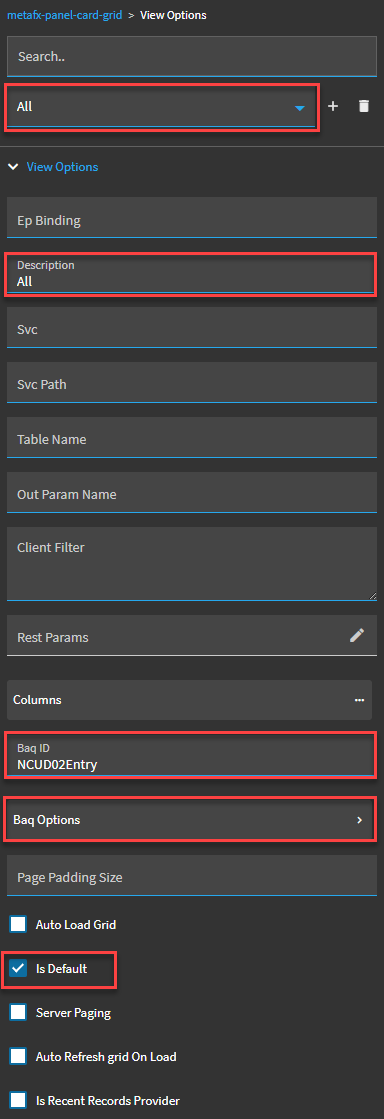Check Auto Refresh grid On Load
The image size is (384, 1119).
[19, 1057]
